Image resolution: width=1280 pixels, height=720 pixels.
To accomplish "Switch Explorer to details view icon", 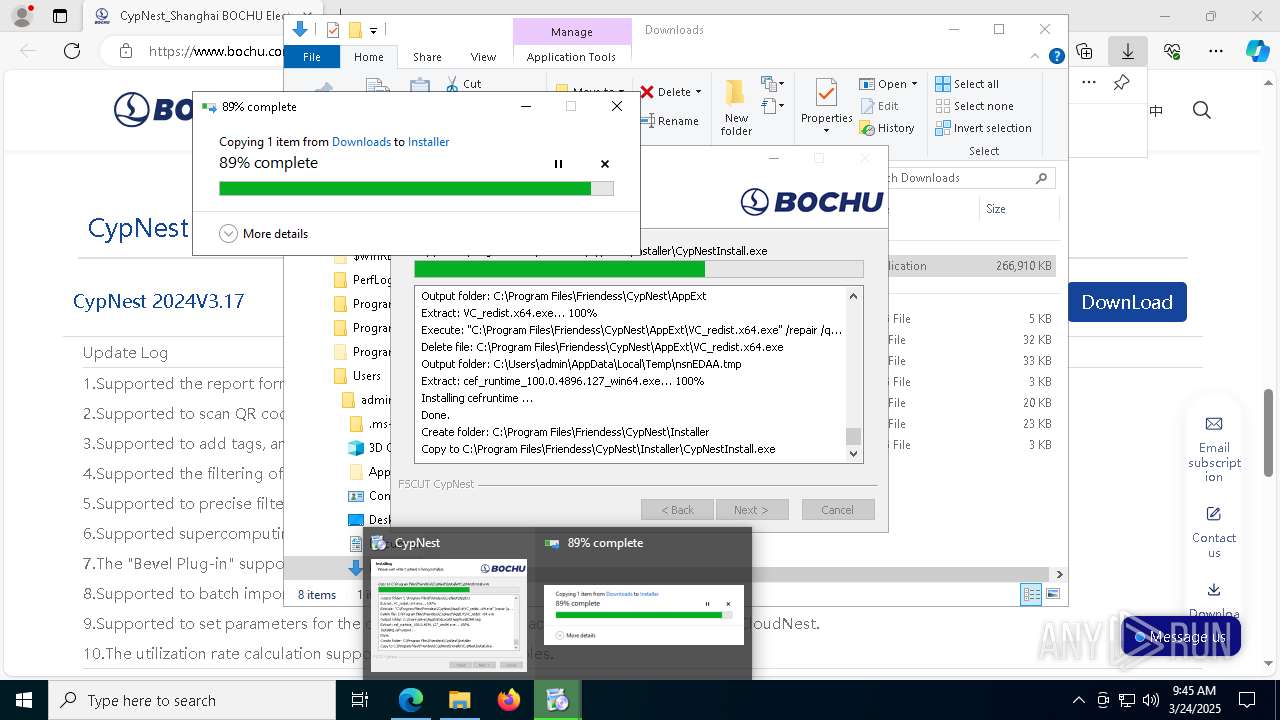I will click(1031, 595).
